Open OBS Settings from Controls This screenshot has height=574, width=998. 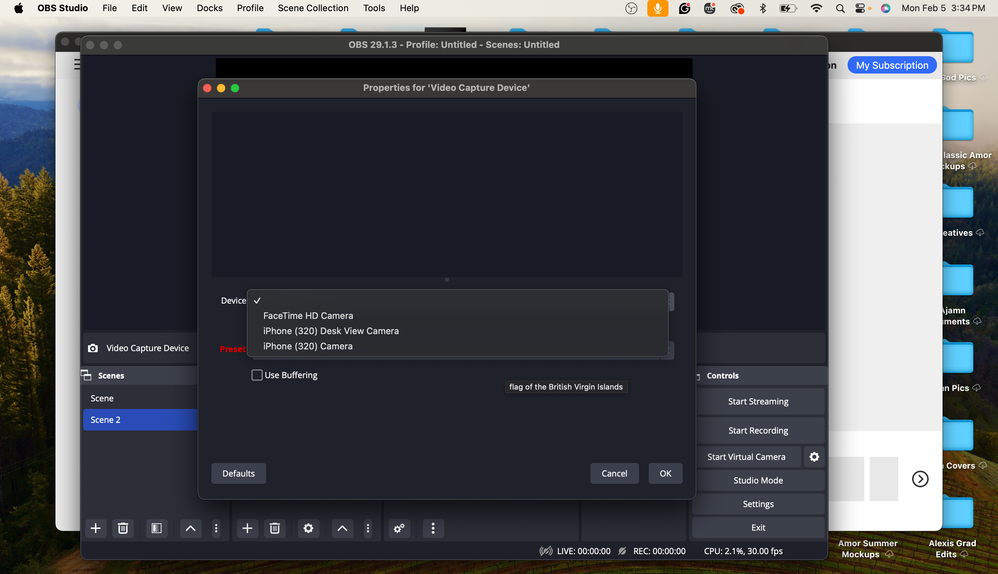coord(758,504)
